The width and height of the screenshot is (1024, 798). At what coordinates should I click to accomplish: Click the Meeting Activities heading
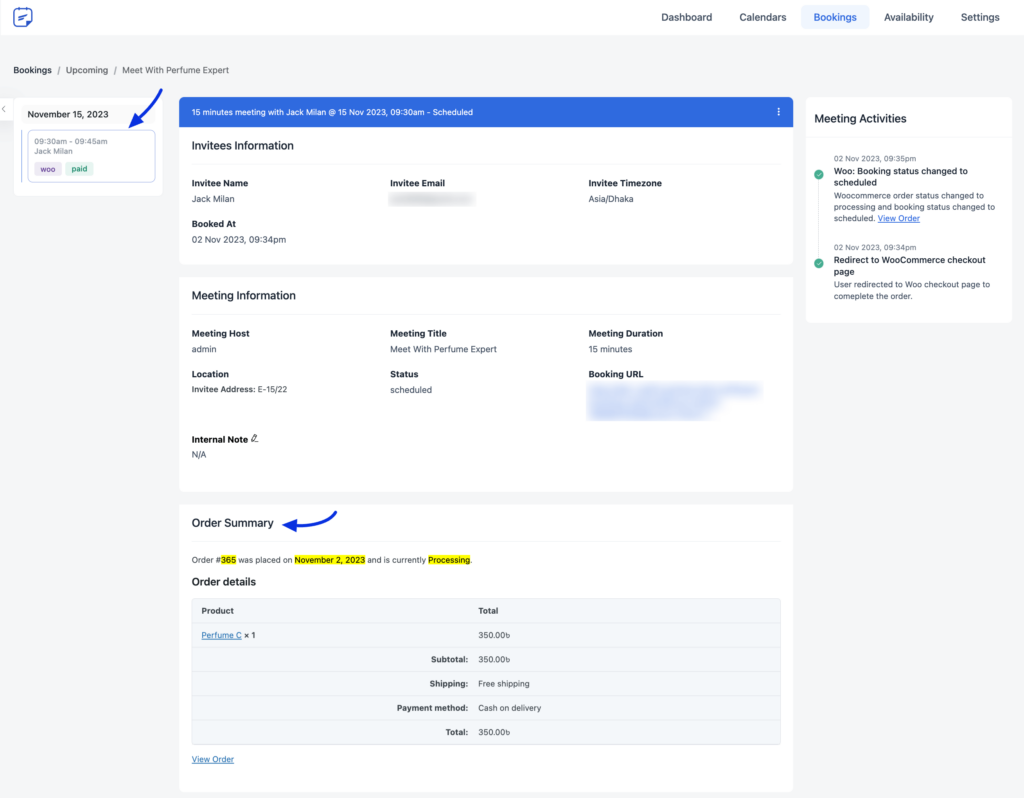coord(860,119)
